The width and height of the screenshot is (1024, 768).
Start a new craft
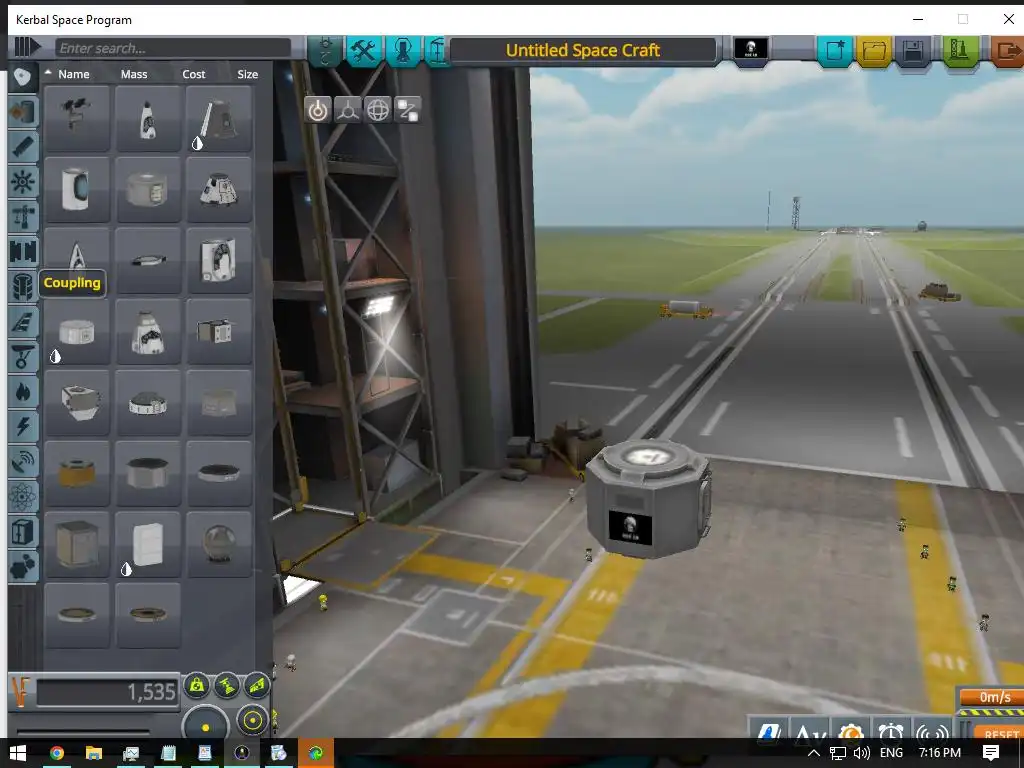[x=835, y=50]
